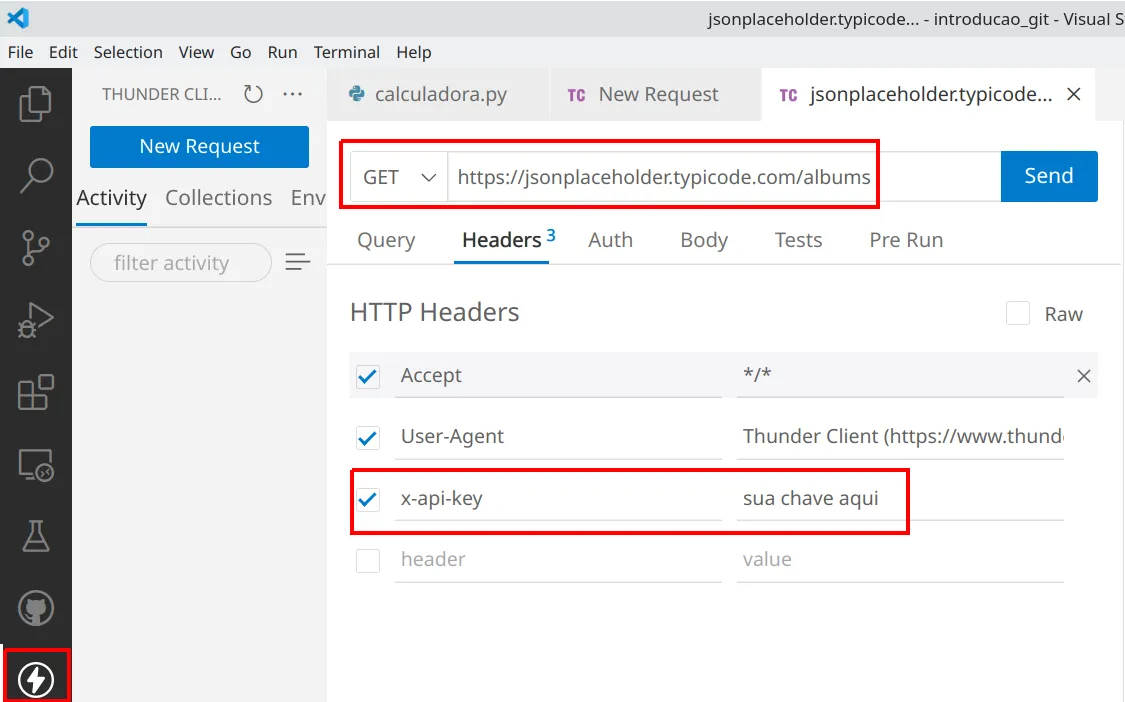Edit the Thunder Client user-agent value field

click(x=900, y=436)
